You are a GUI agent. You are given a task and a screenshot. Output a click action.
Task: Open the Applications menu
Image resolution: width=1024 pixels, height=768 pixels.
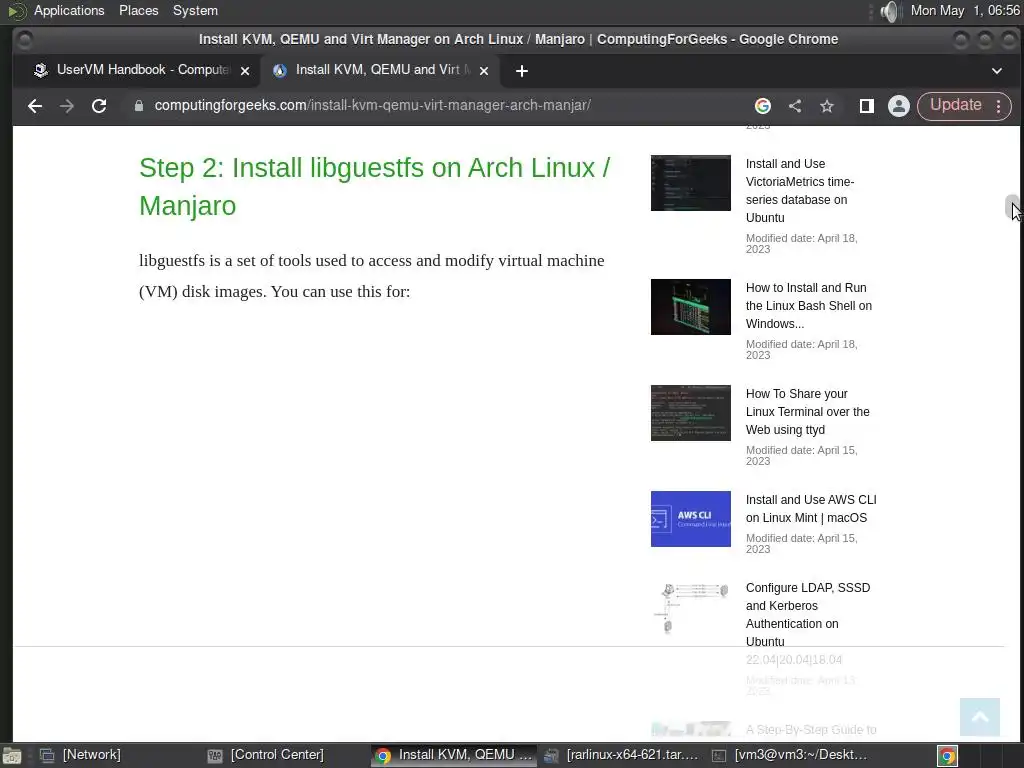coord(69,10)
